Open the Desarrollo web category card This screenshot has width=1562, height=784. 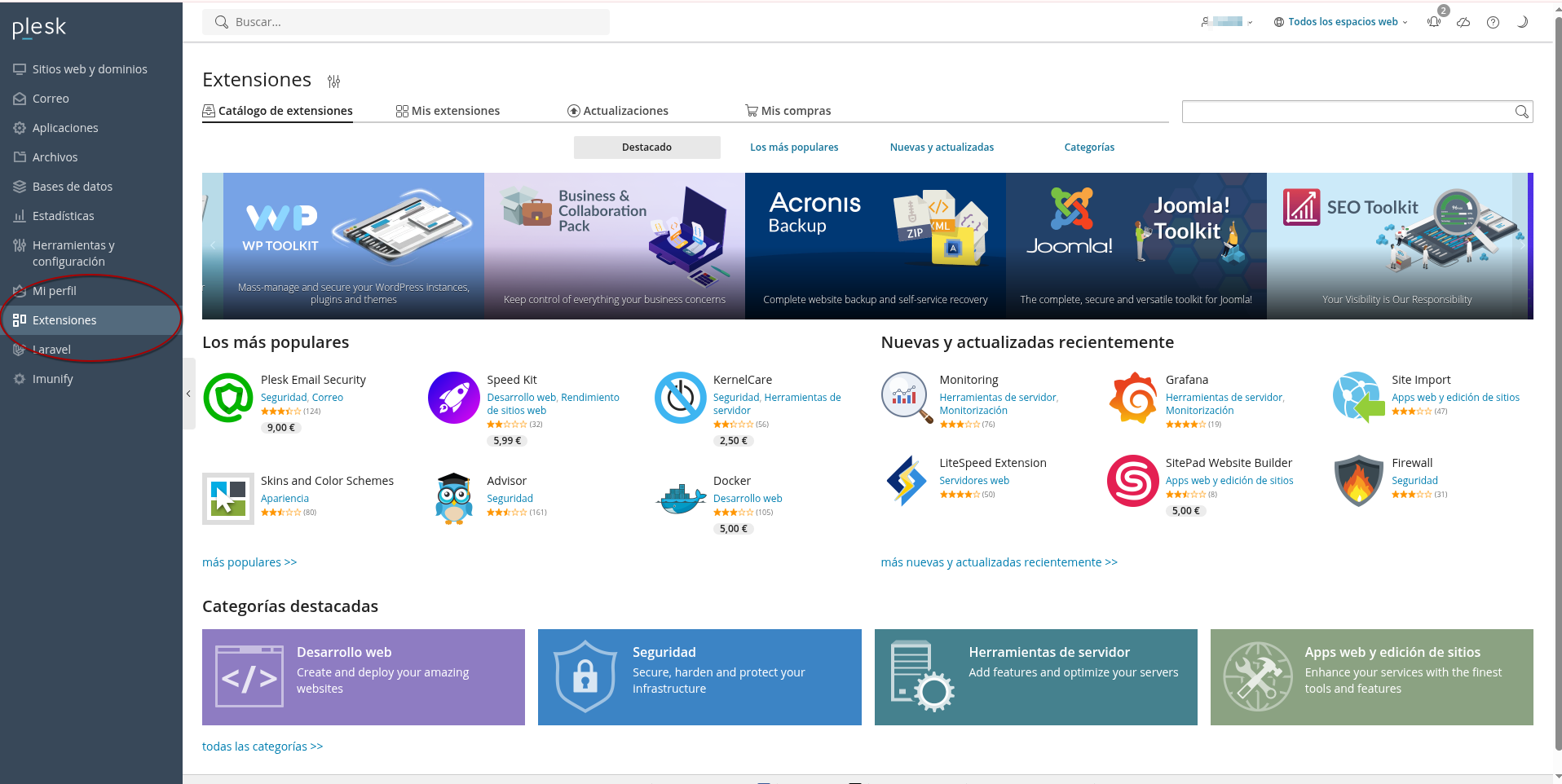click(364, 677)
